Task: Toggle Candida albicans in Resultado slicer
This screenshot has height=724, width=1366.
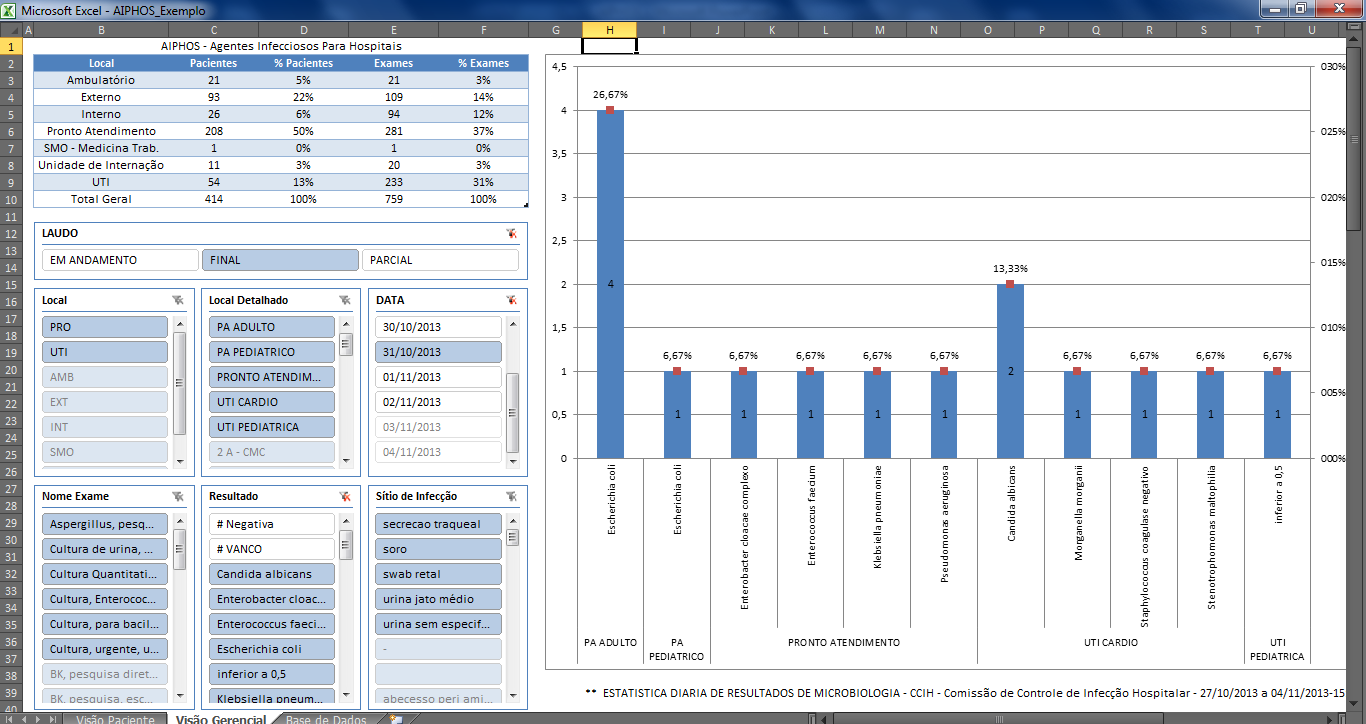Action: [271, 574]
